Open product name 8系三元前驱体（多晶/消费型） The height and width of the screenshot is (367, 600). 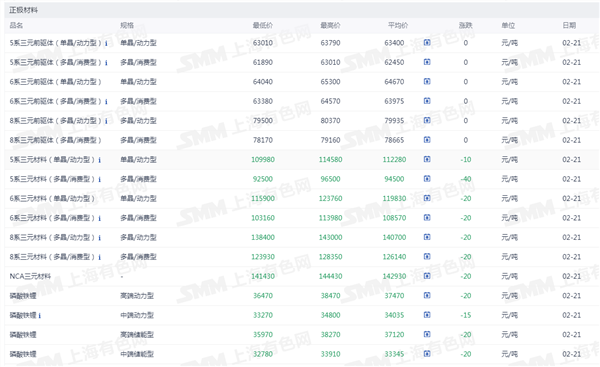55,140
